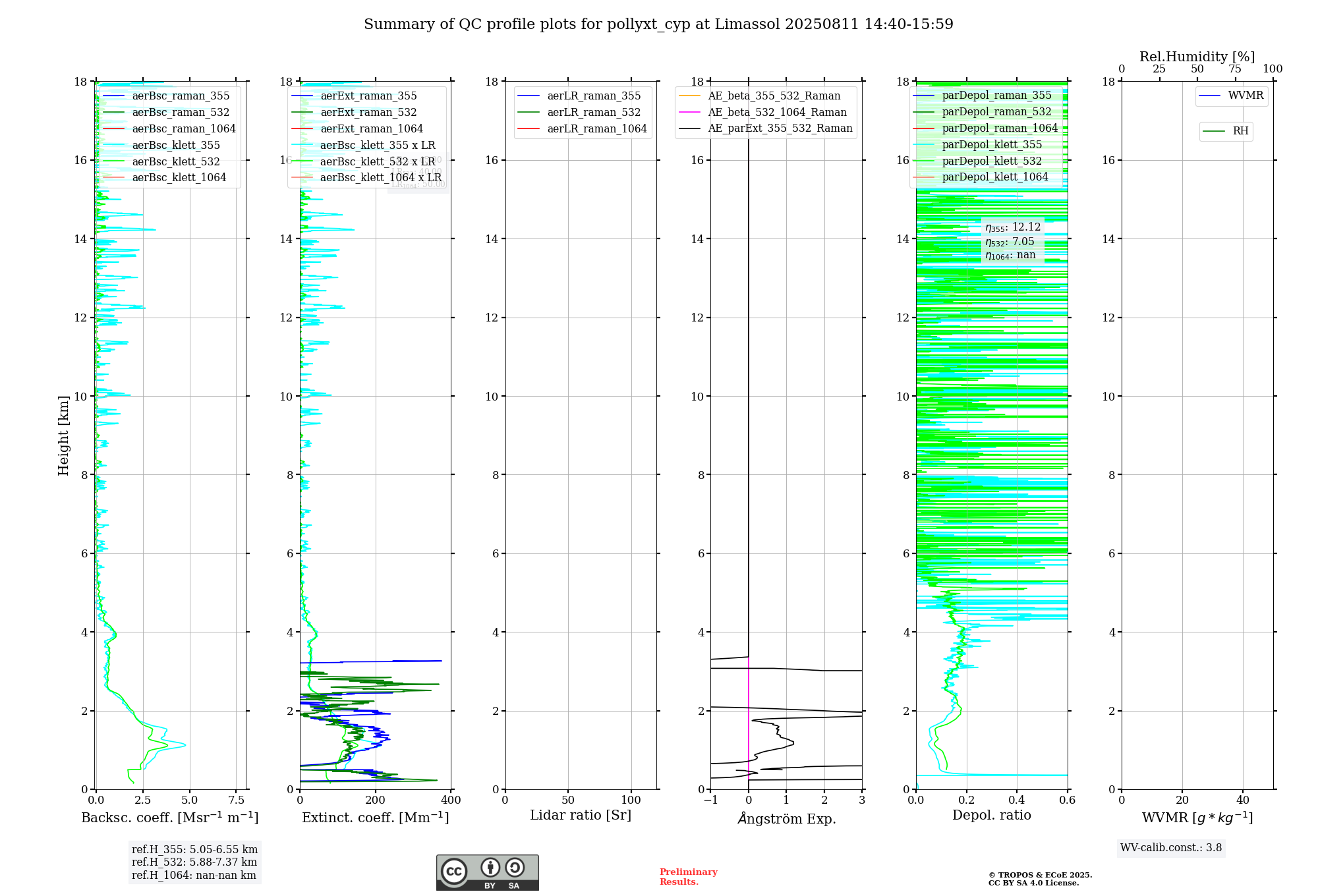Viewport: 1318px width, 896px height.
Task: Click the aerLR_raman_355 legend entry
Action: [x=580, y=96]
